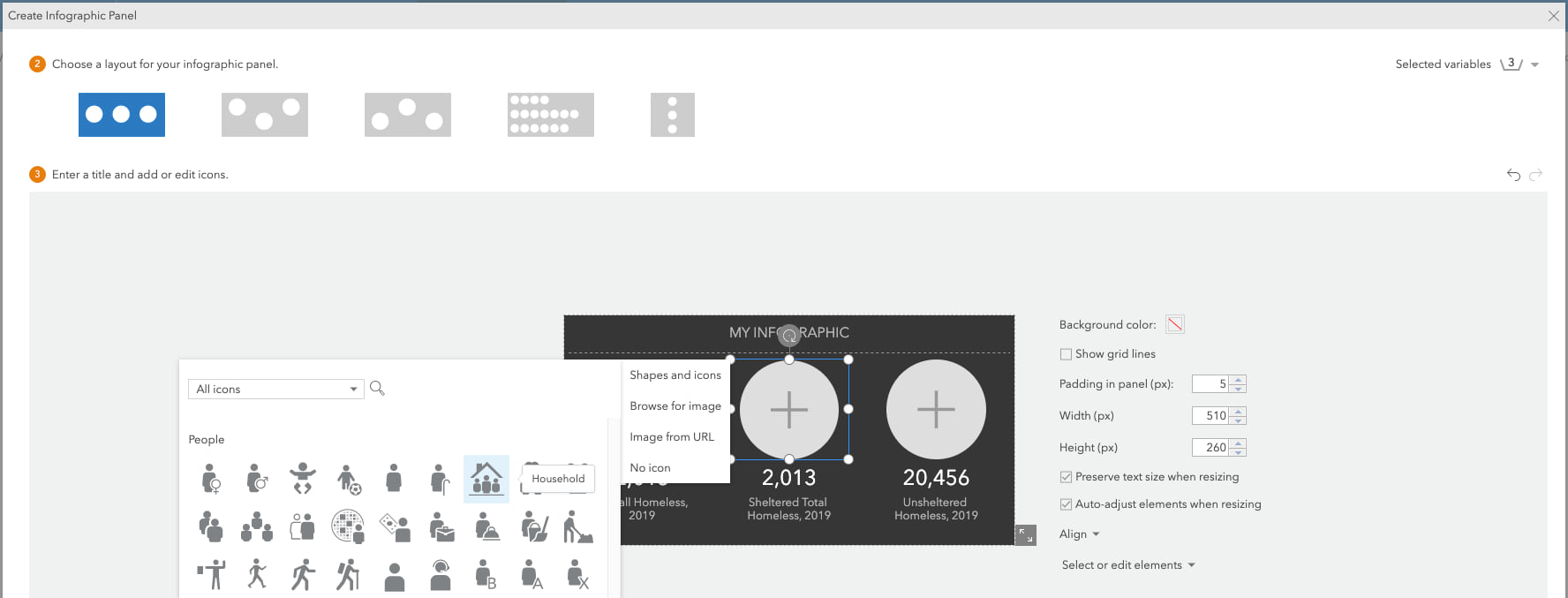Image resolution: width=1568 pixels, height=598 pixels.
Task: Select the person with dotted globe icon
Action: click(x=349, y=527)
